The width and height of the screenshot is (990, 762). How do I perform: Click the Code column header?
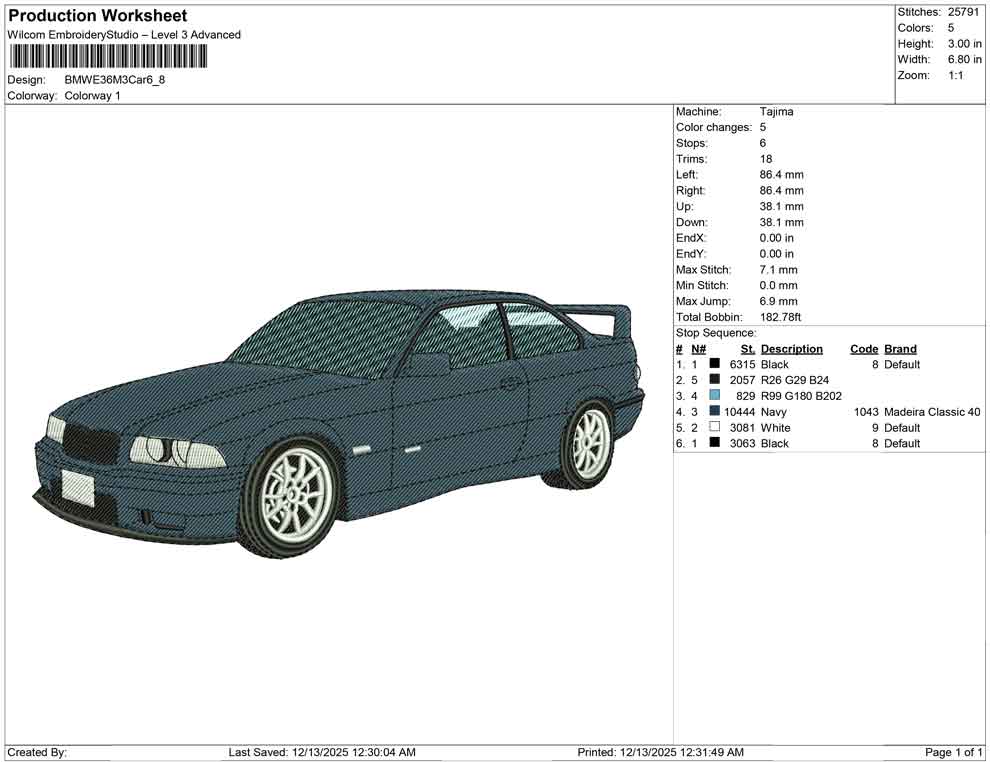(864, 348)
